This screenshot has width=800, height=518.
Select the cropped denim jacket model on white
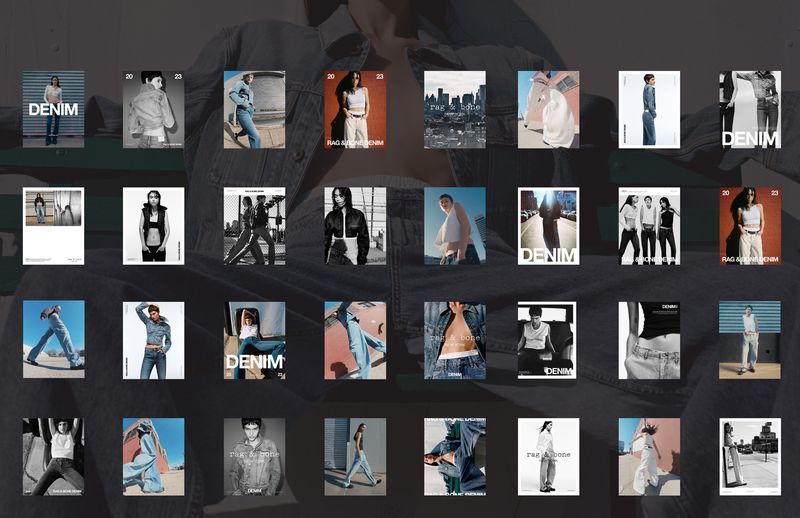click(x=154, y=340)
